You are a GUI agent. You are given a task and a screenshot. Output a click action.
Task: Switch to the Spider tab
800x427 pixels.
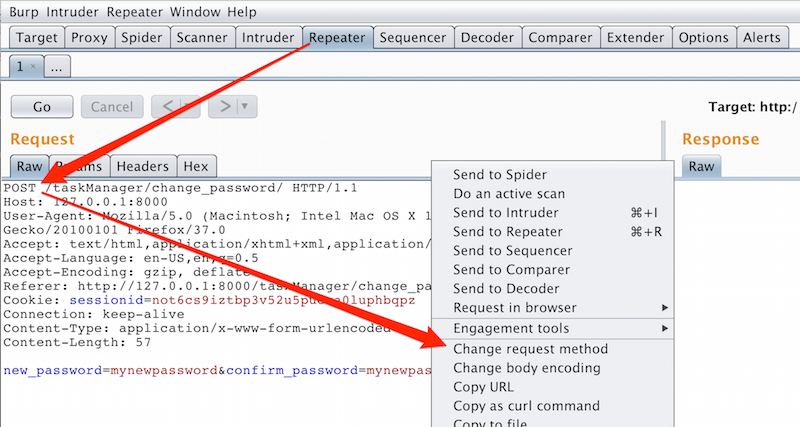coord(142,37)
